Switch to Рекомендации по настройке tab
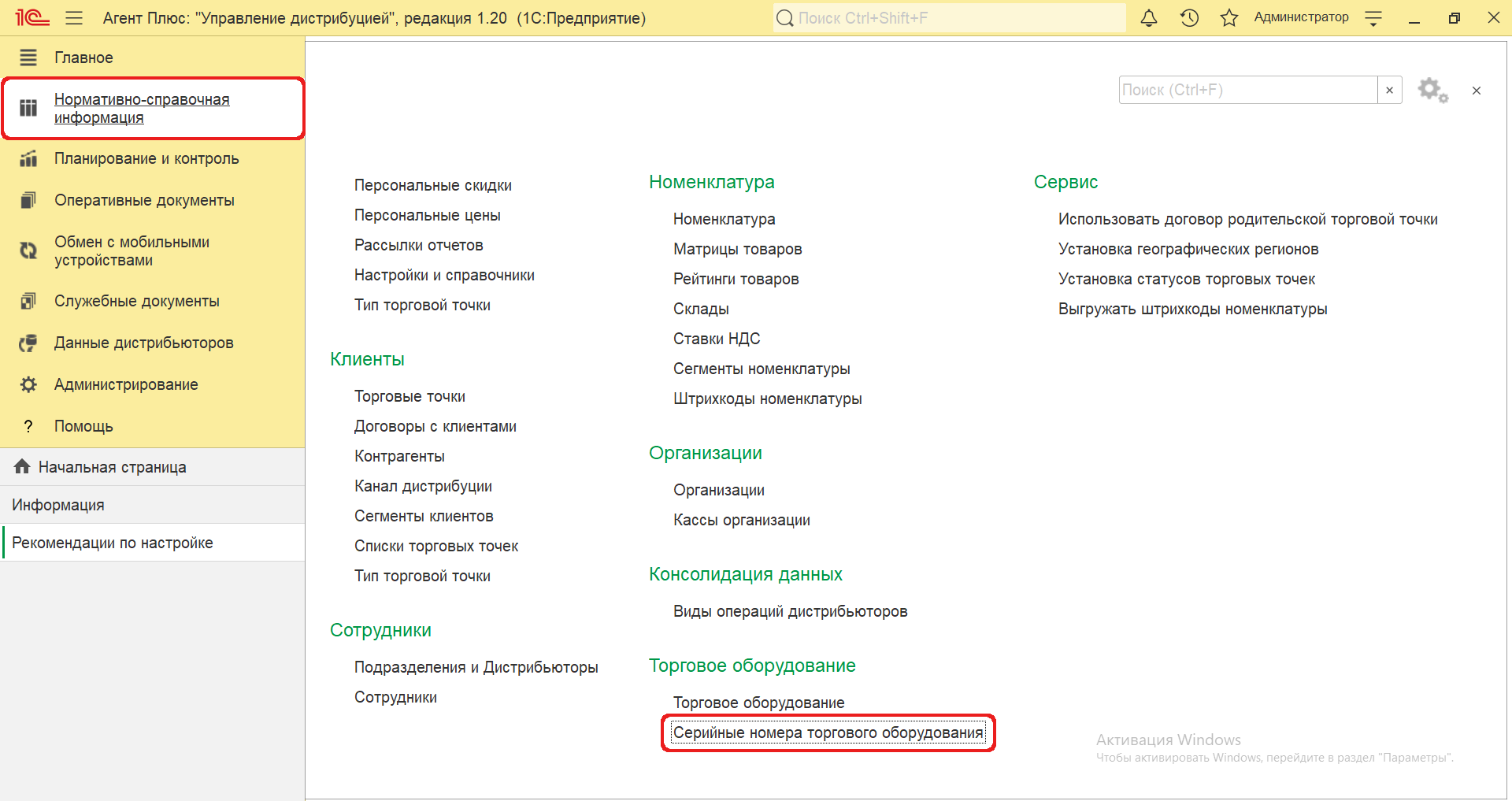 [152, 543]
